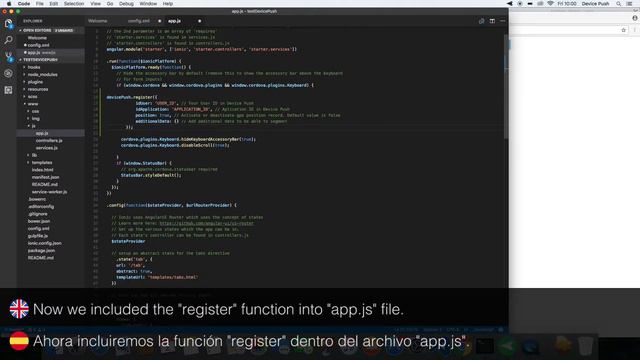Collapse the Open Editors section
Viewport: 640px width, 360px height.
click(x=51, y=30)
